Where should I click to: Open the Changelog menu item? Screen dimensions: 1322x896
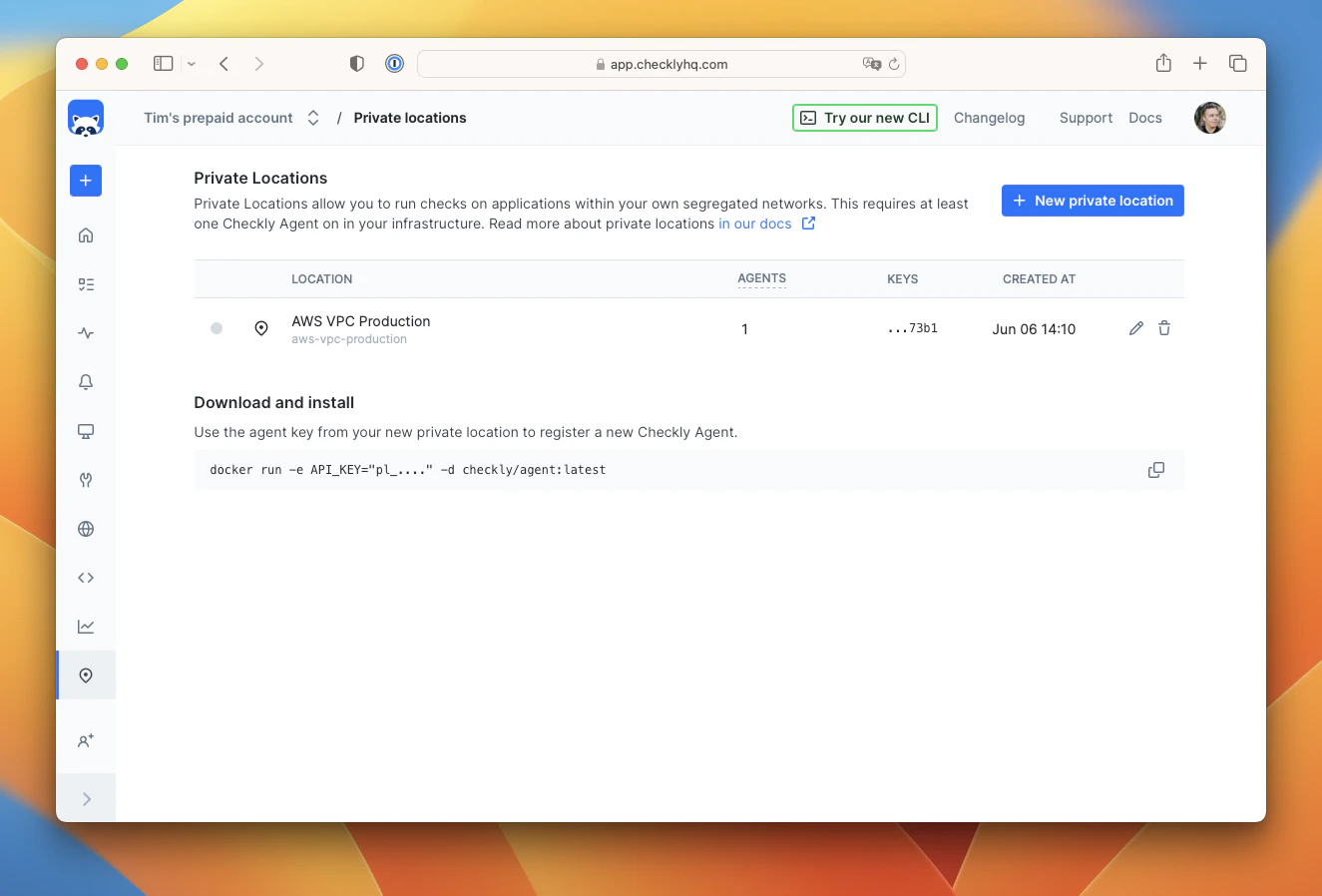tap(989, 118)
